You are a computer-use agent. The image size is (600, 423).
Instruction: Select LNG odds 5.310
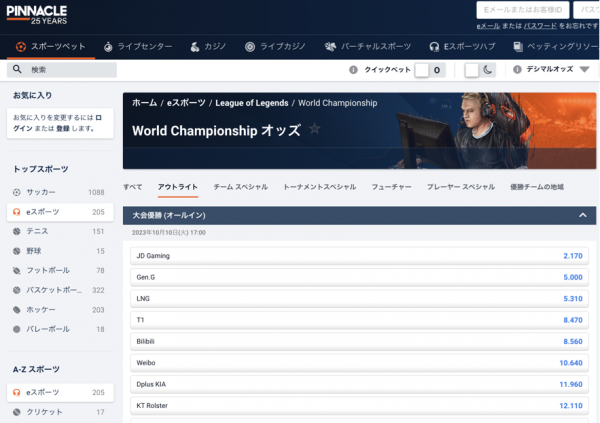(x=359, y=299)
